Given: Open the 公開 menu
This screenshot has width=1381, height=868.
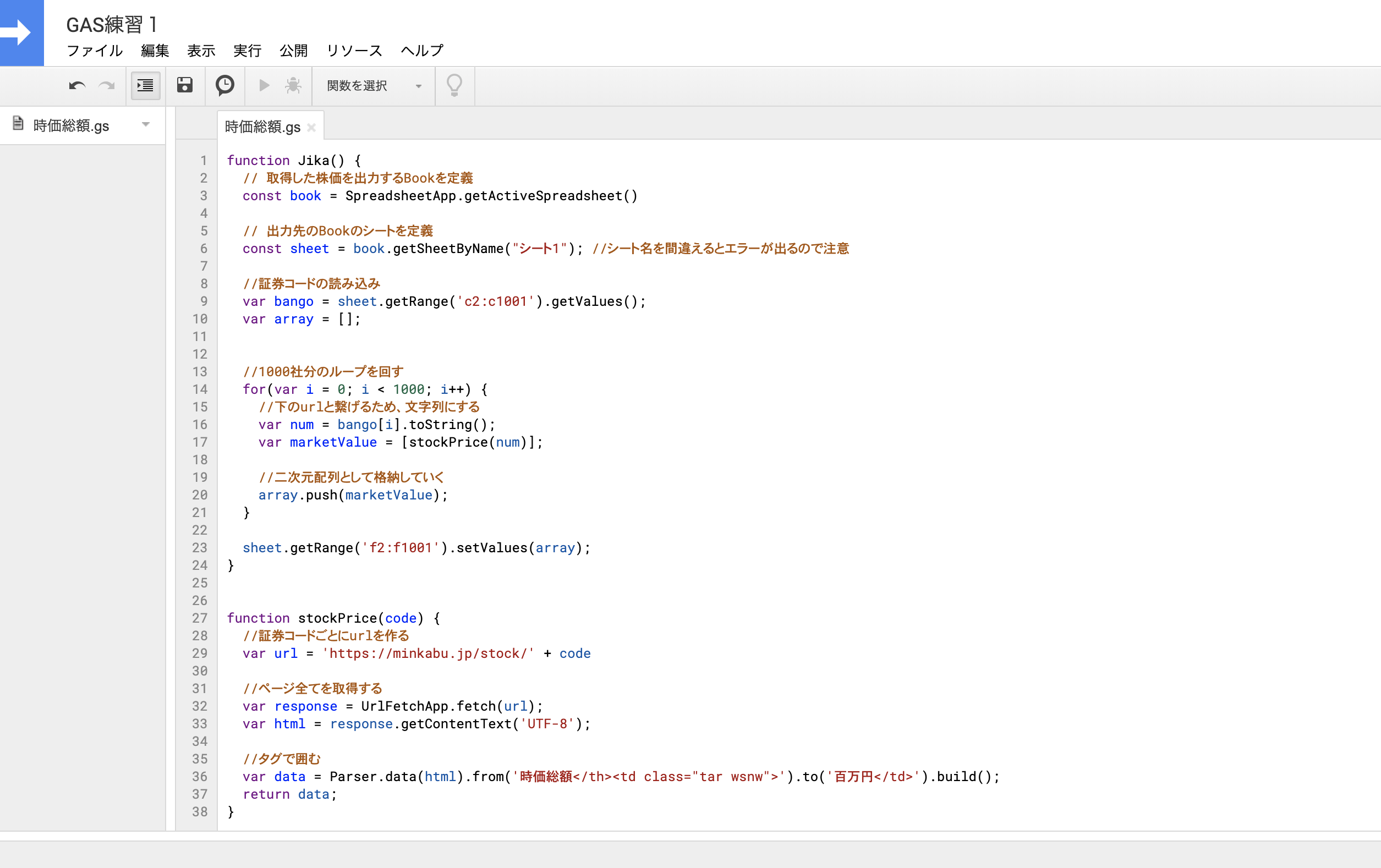Looking at the screenshot, I should pyautogui.click(x=294, y=51).
